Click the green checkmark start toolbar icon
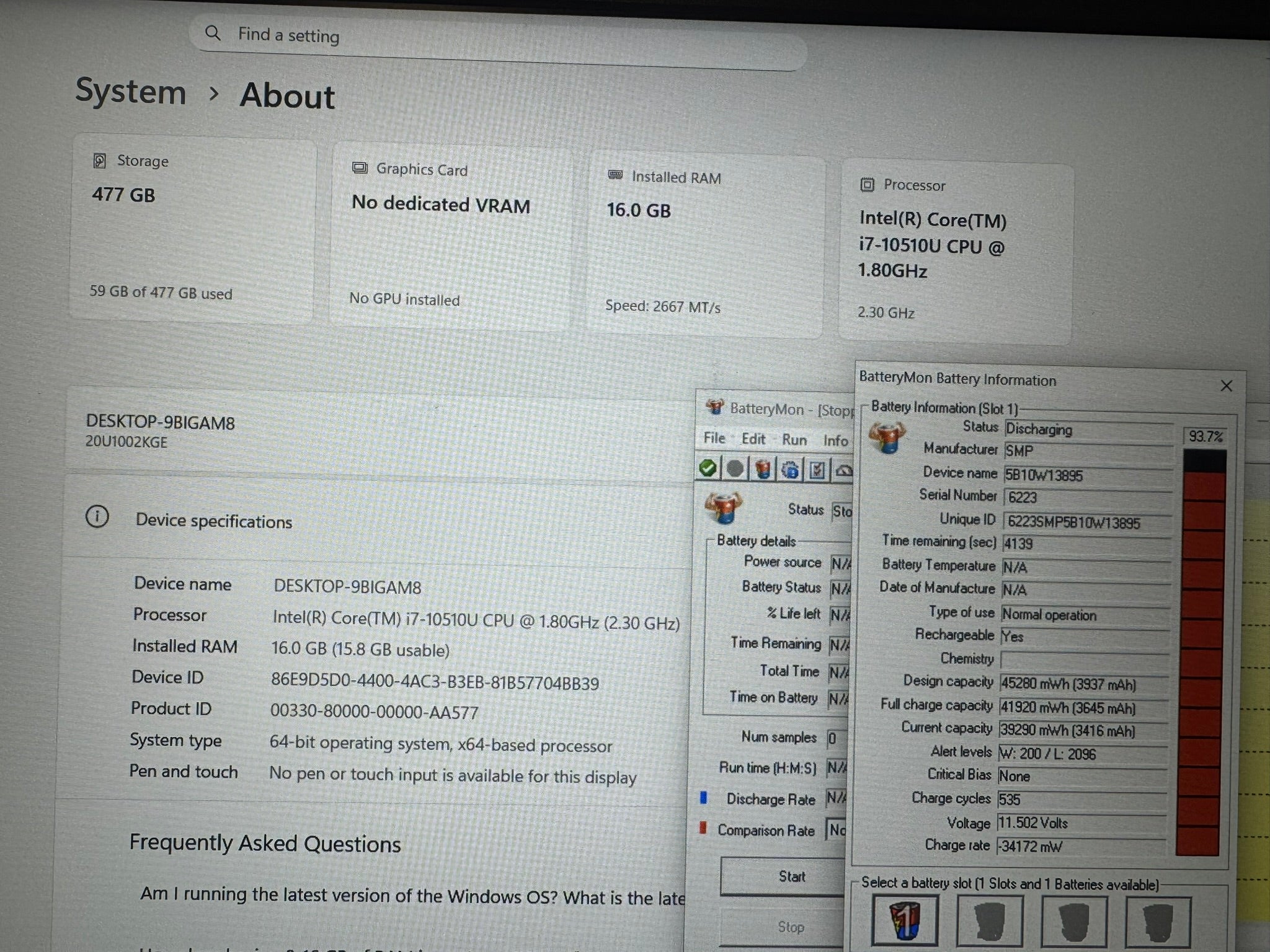Viewport: 1270px width, 952px height. coord(708,469)
